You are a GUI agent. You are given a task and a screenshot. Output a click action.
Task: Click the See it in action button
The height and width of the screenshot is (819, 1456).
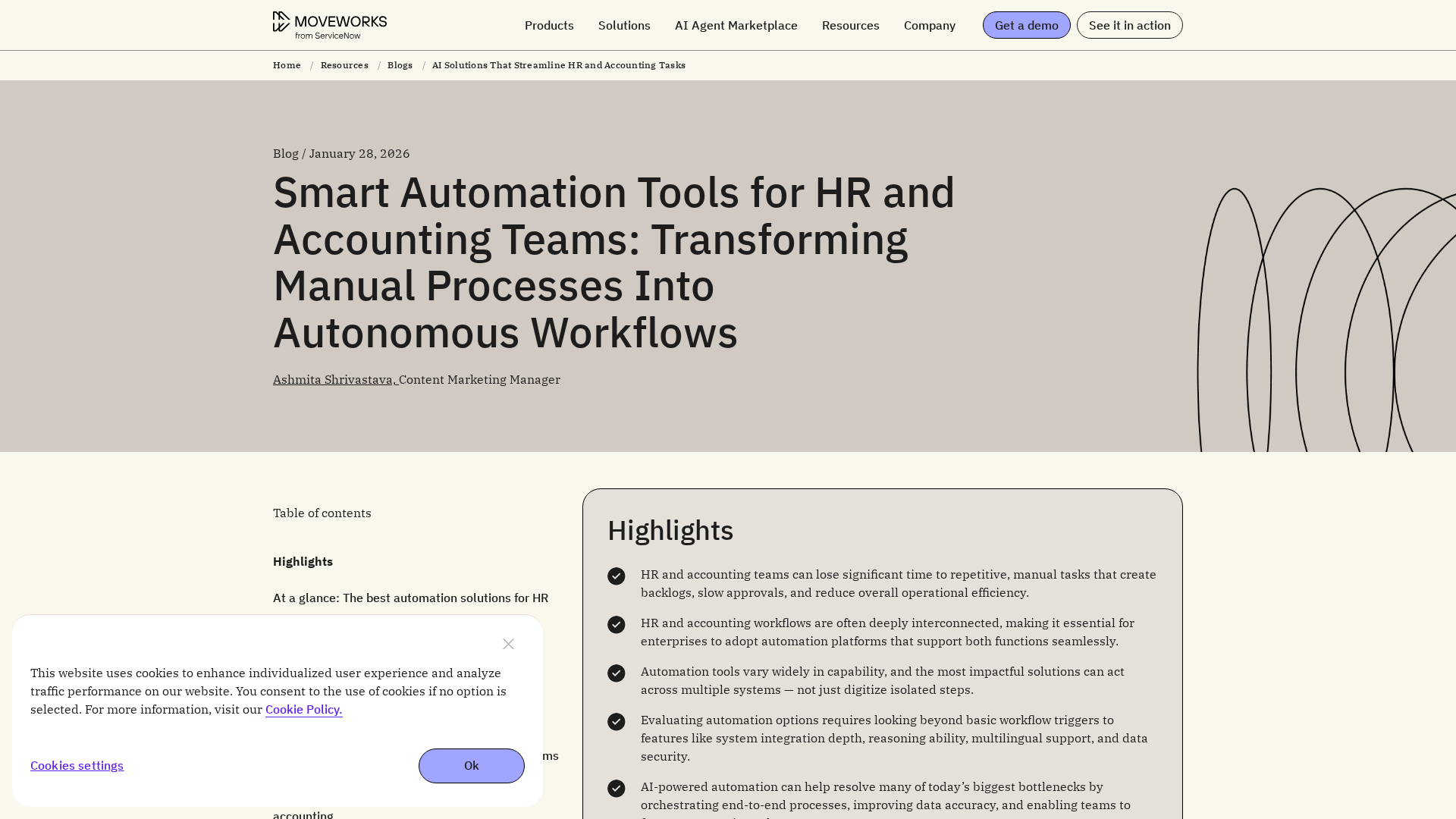pyautogui.click(x=1130, y=25)
